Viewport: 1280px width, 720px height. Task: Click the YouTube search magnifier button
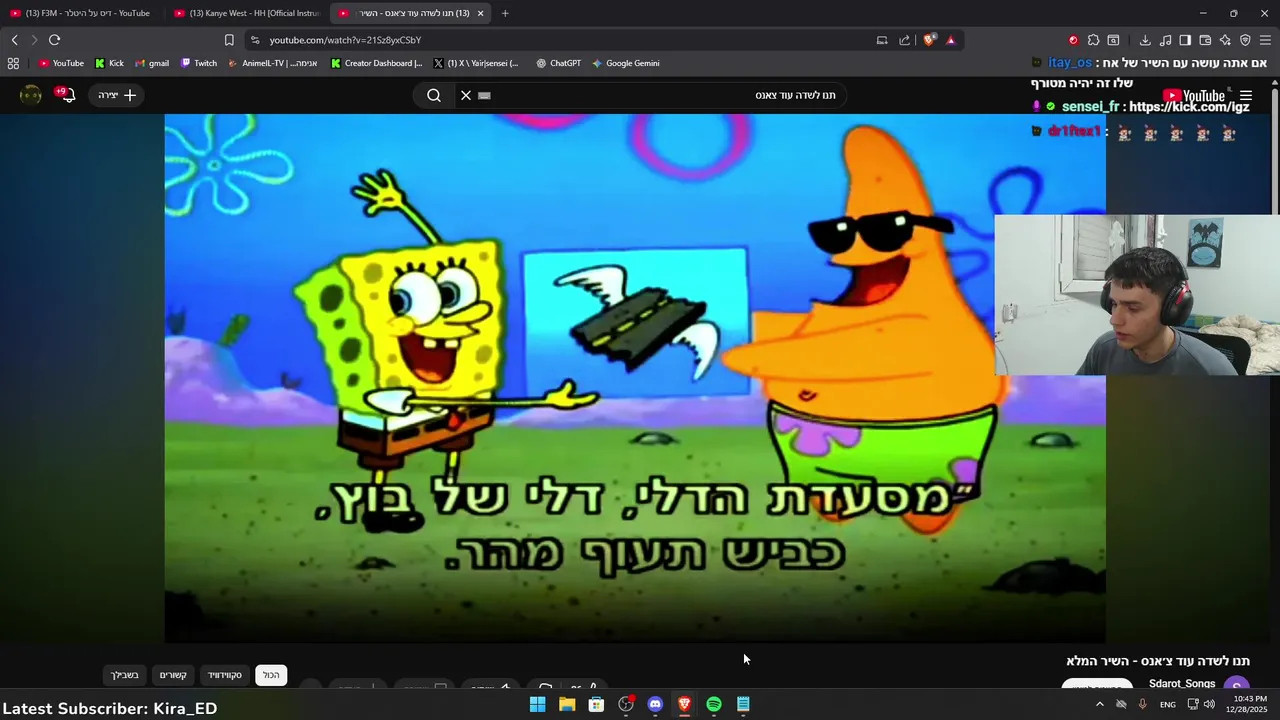click(x=434, y=95)
